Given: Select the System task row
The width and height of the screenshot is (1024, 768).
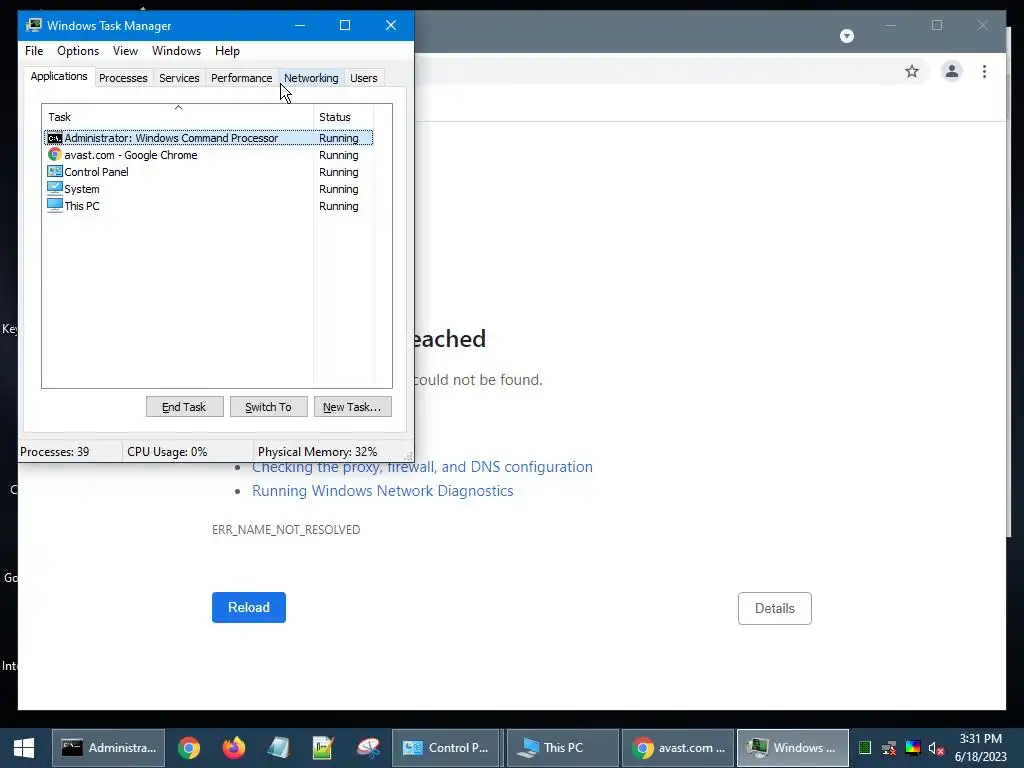Looking at the screenshot, I should coord(209,189).
